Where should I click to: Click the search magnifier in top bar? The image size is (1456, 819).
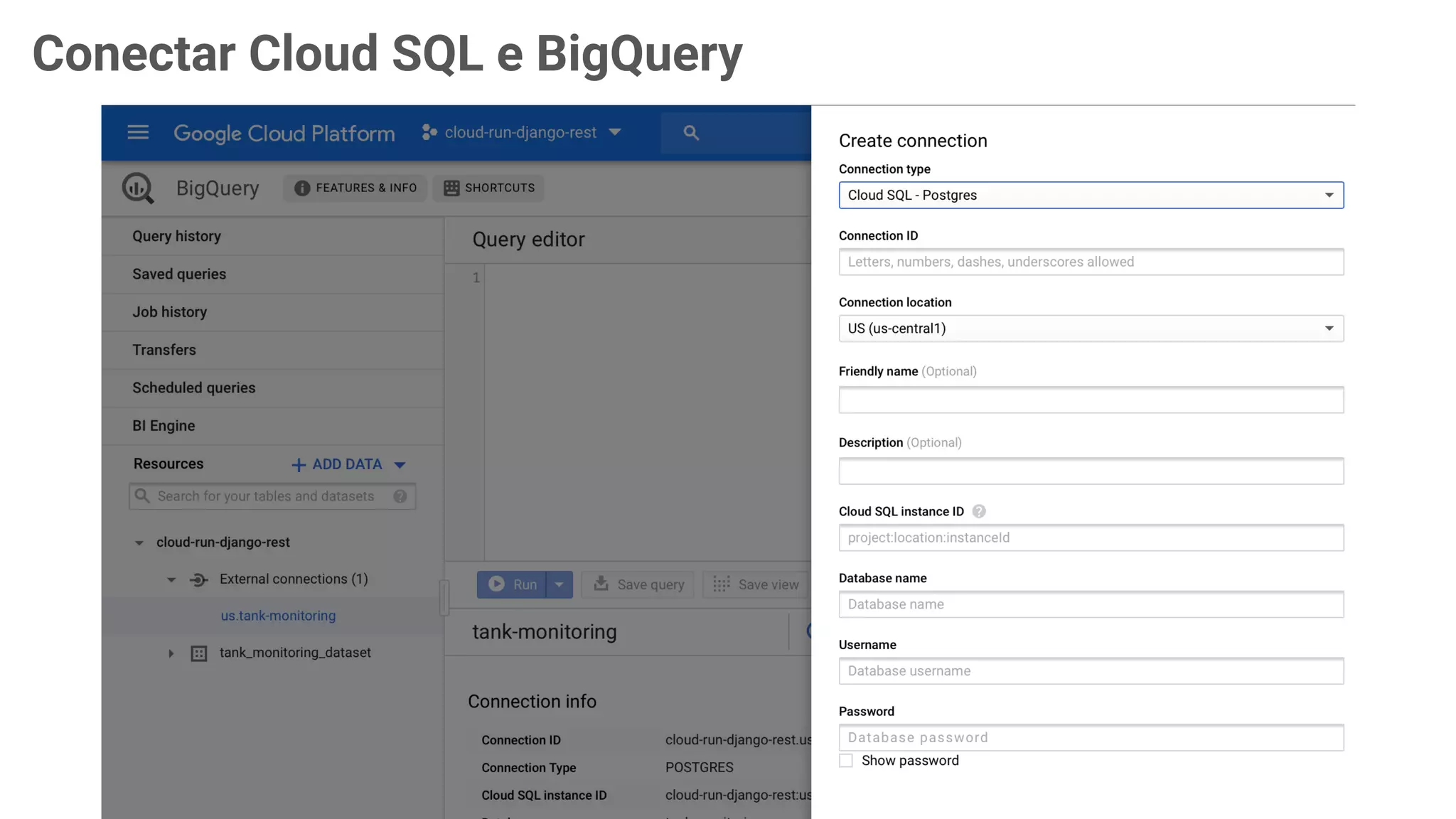(691, 132)
